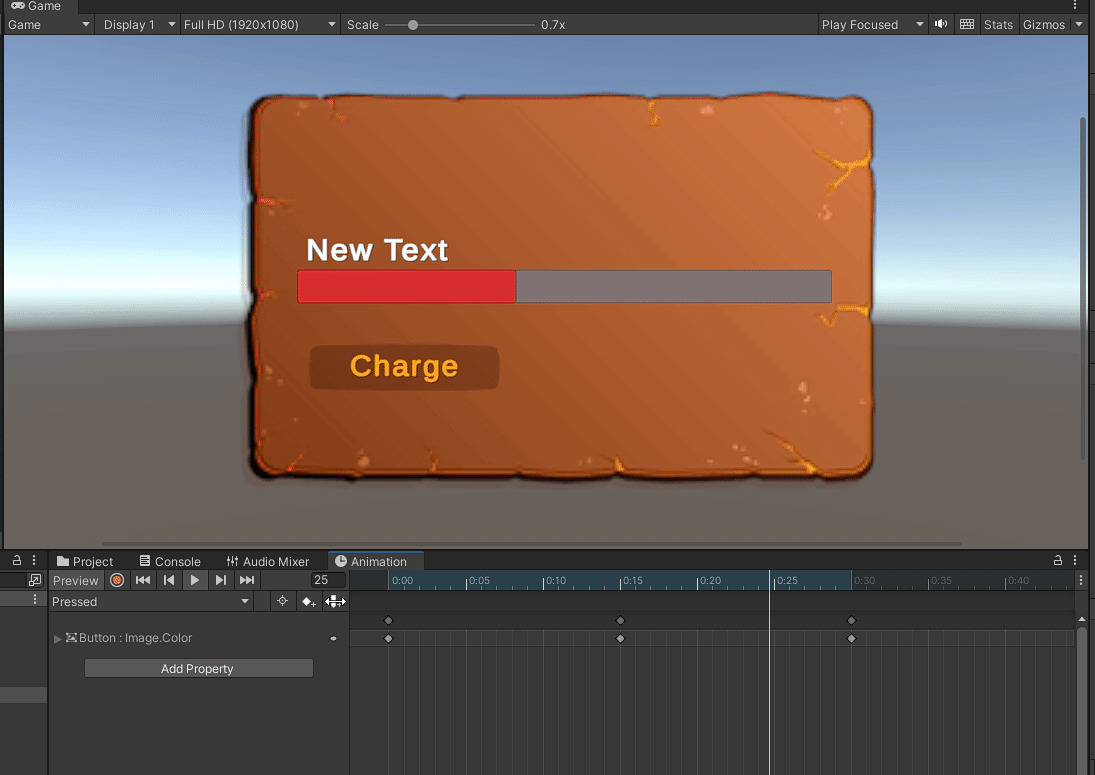Open left panel three-dot menu
The width and height of the screenshot is (1095, 775).
tap(34, 560)
